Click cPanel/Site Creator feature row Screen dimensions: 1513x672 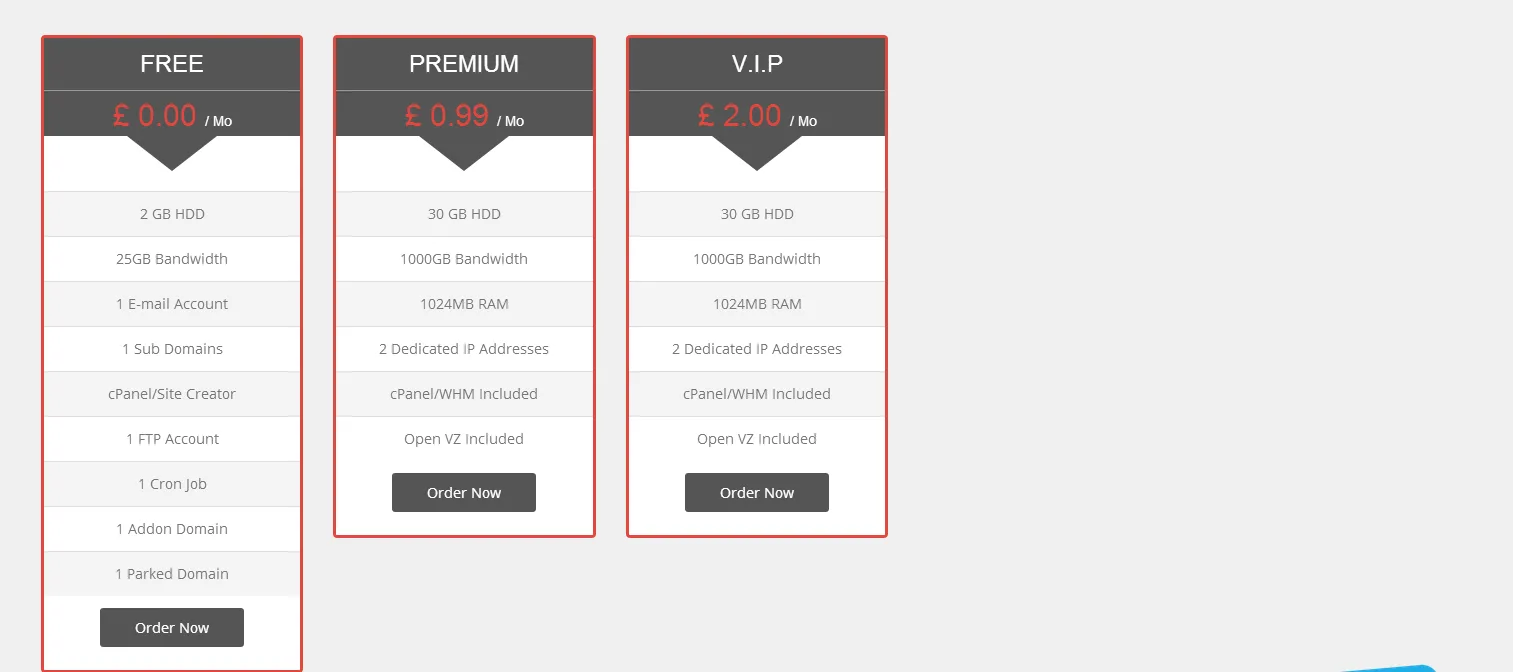pos(172,394)
